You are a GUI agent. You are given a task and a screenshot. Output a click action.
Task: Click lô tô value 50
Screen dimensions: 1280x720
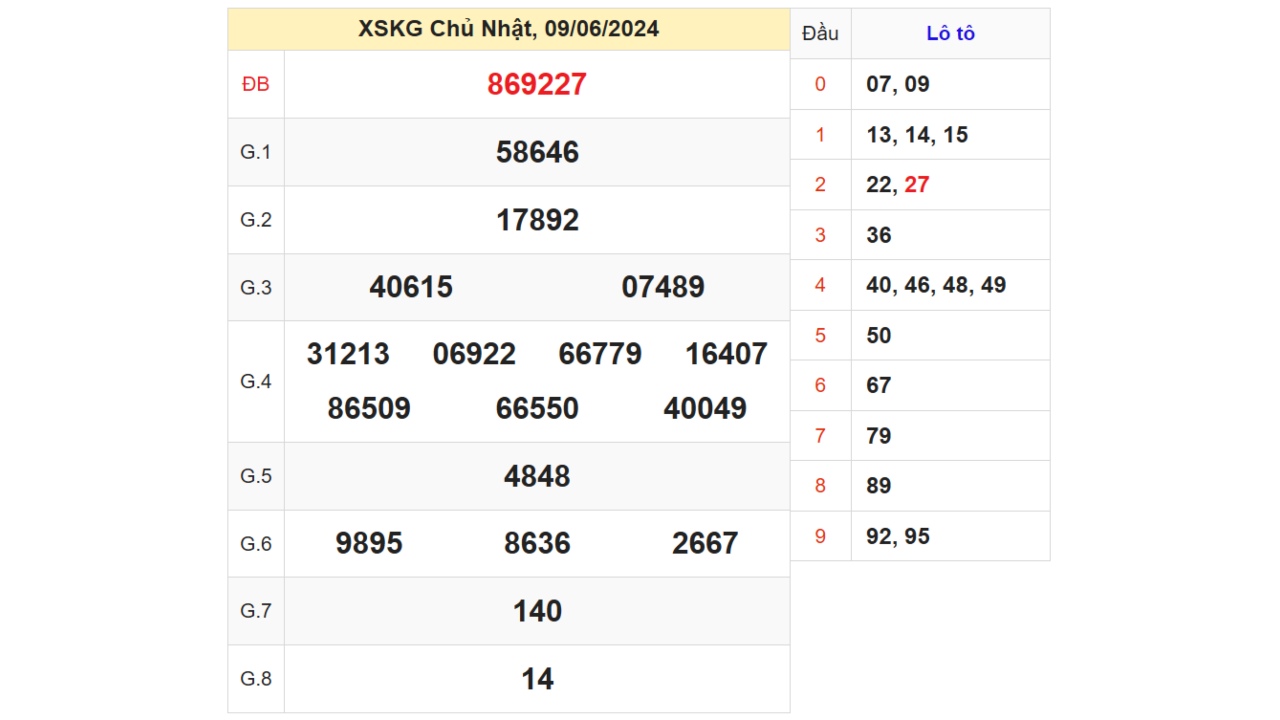(879, 335)
